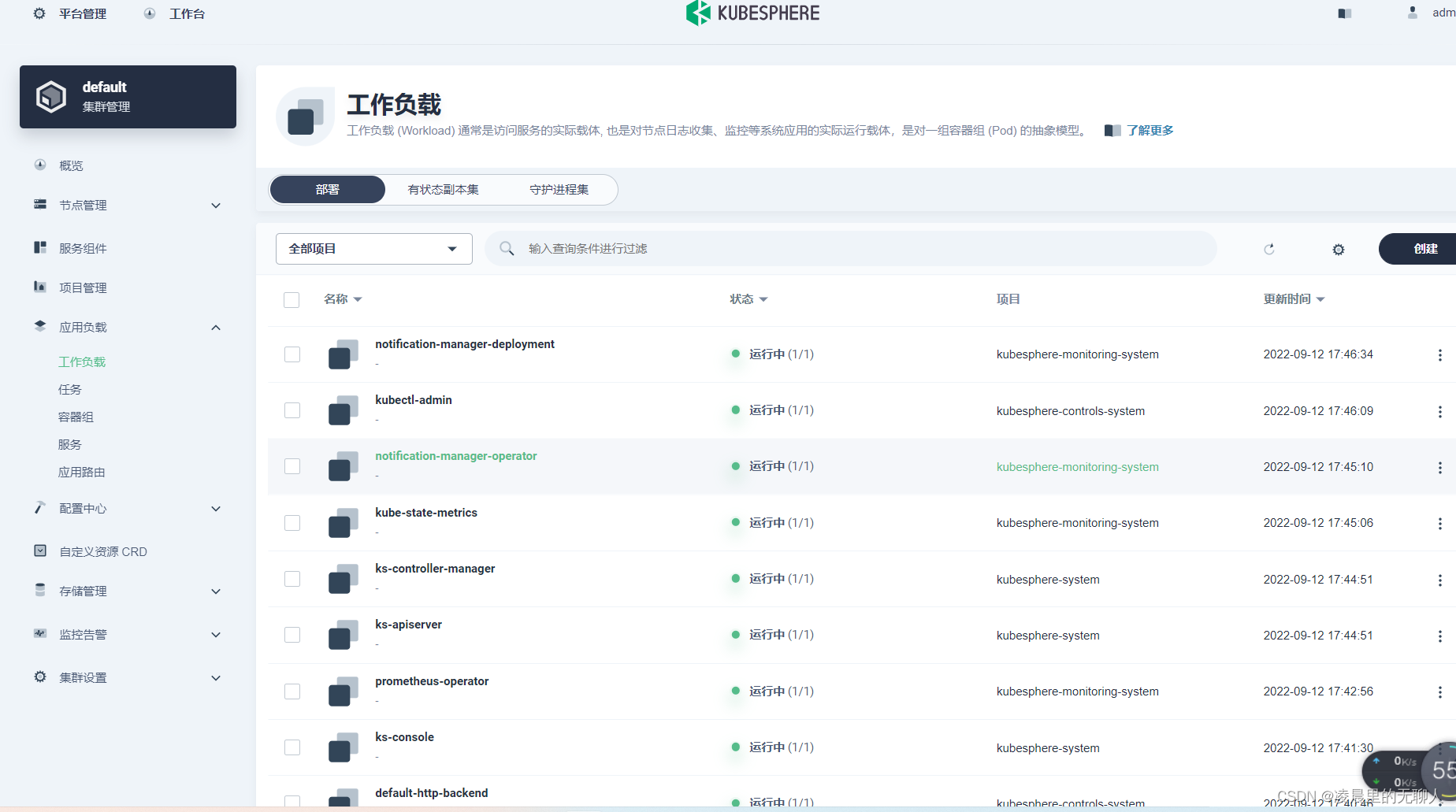
Task: Open more actions for kubectl-admin row
Action: 1440,411
